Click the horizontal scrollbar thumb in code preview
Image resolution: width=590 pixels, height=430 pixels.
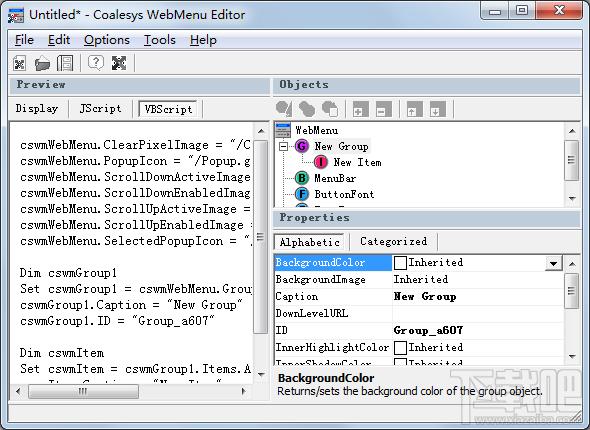pyautogui.click(x=83, y=392)
